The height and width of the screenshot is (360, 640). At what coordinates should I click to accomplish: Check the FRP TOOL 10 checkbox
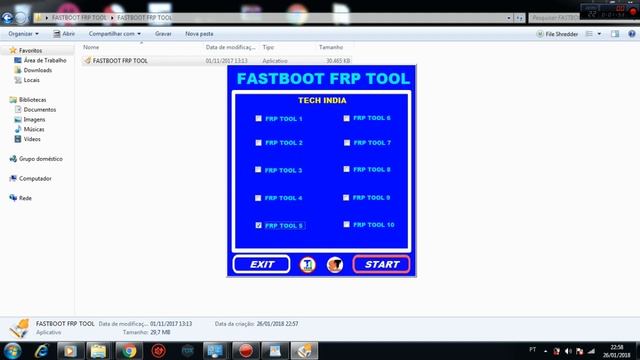pos(347,224)
